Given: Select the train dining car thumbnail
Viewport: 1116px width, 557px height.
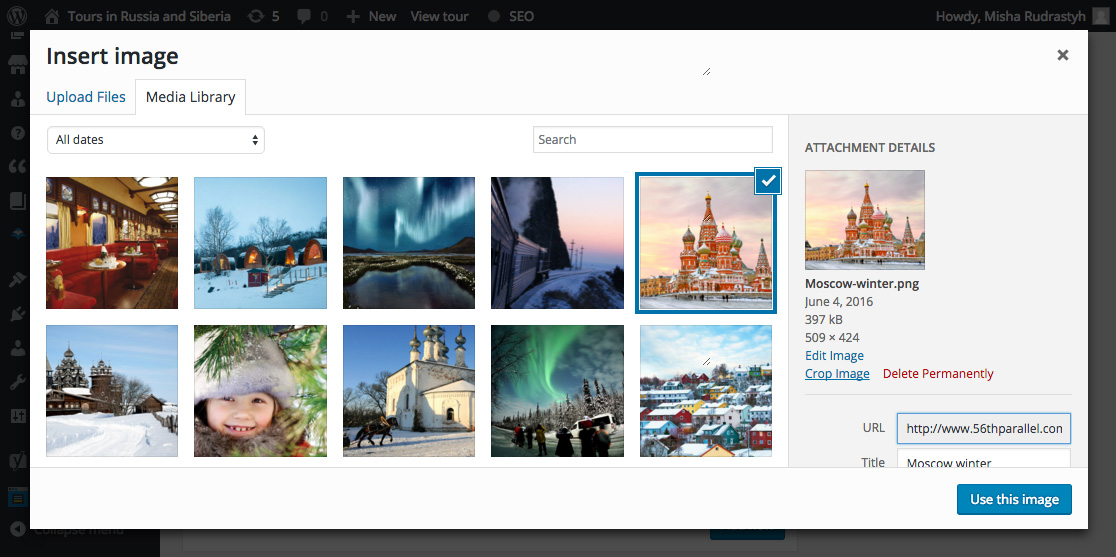Looking at the screenshot, I should pos(112,243).
